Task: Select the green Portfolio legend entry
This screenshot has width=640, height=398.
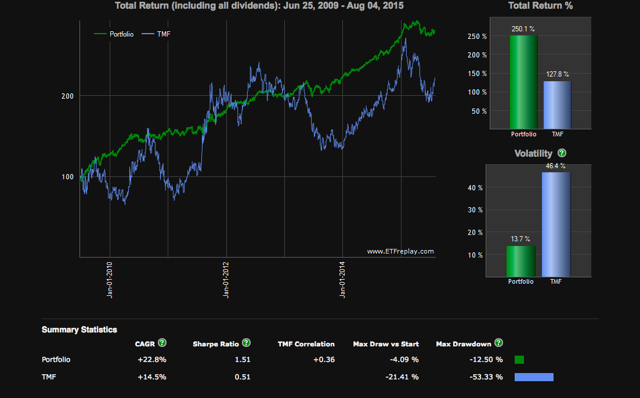Action: tap(114, 34)
